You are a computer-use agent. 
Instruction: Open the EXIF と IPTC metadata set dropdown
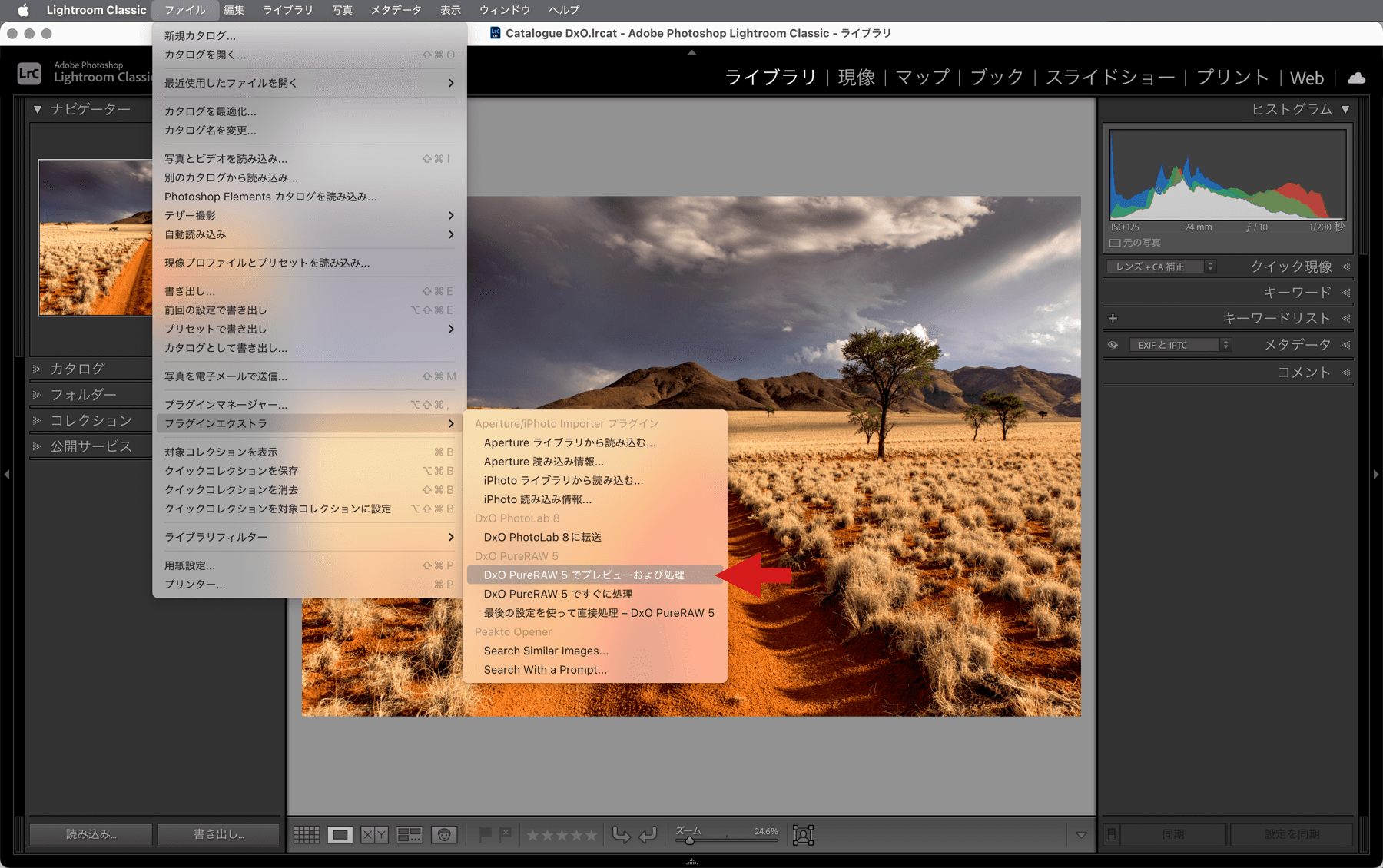tap(1180, 345)
